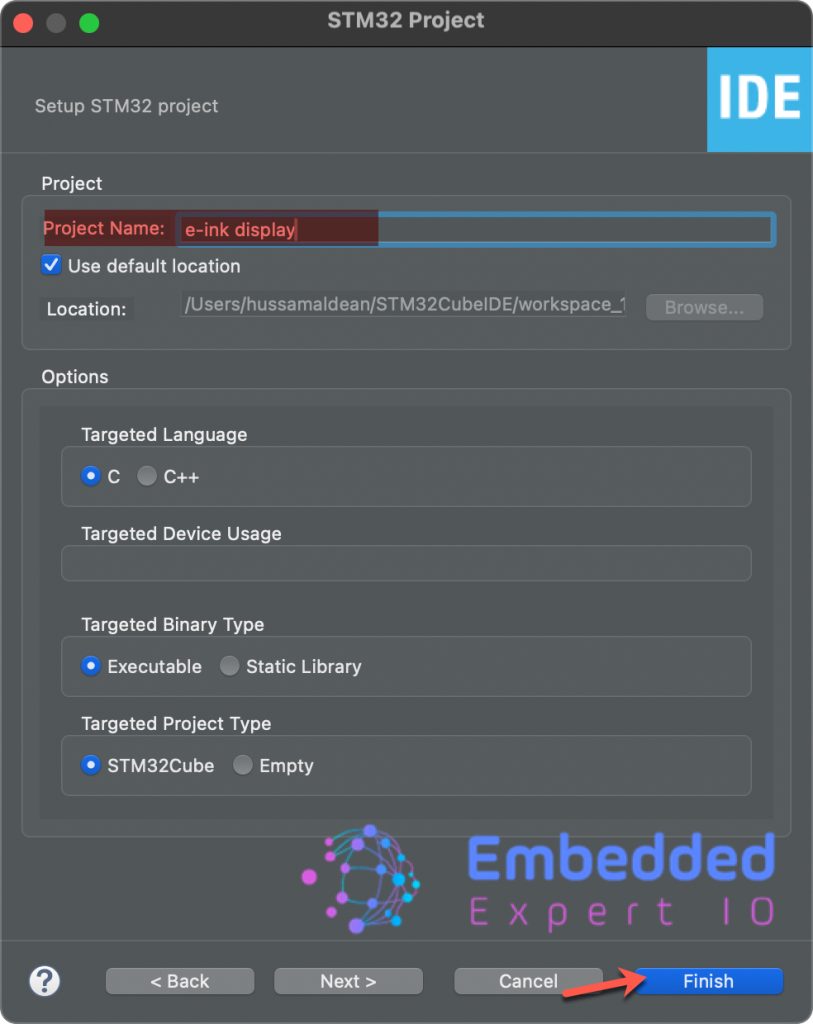Image resolution: width=813 pixels, height=1024 pixels.
Task: Choose Static Library binary type
Action: click(229, 666)
